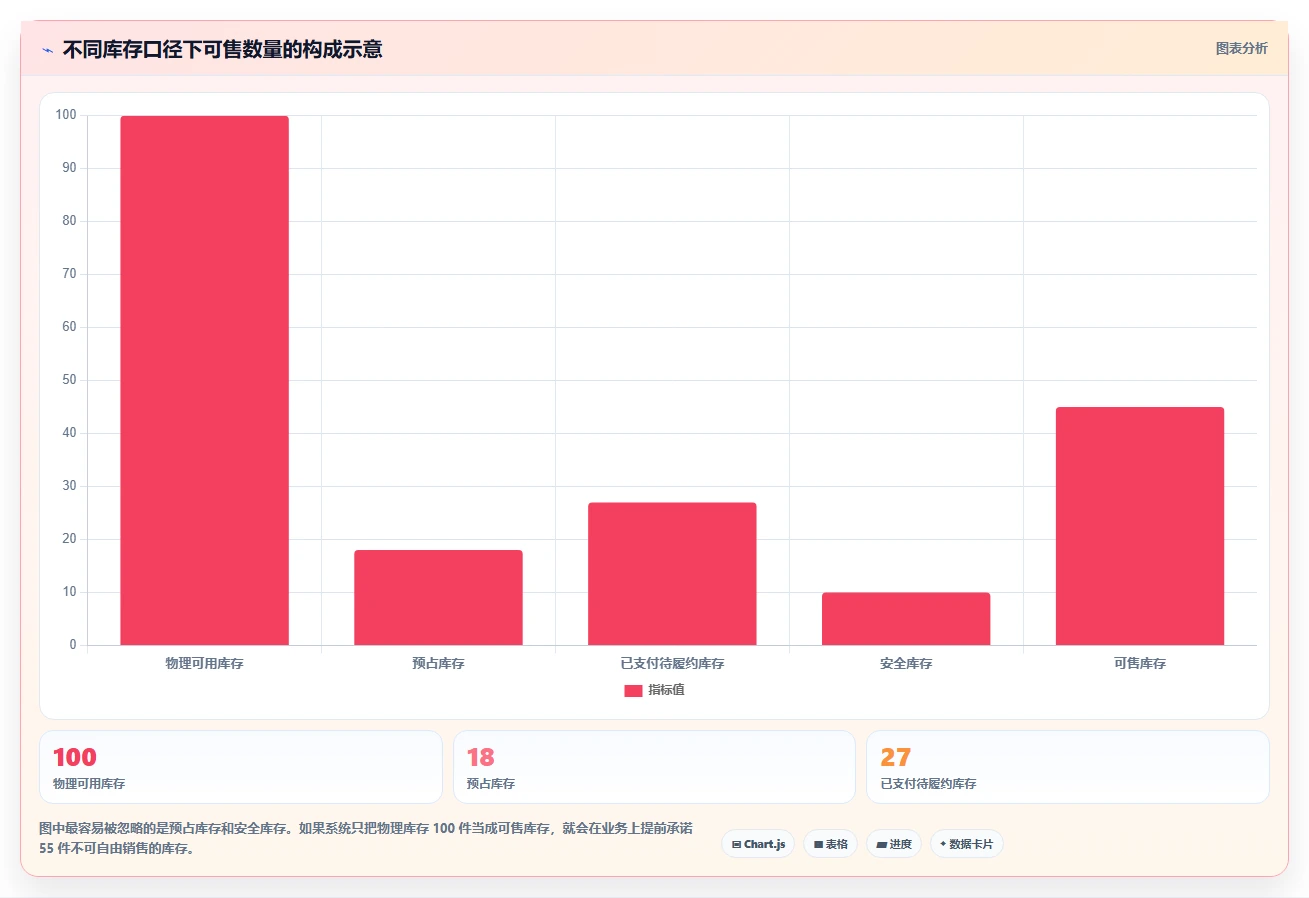Click the 物理可用库存 bar in the chart

(x=204, y=380)
